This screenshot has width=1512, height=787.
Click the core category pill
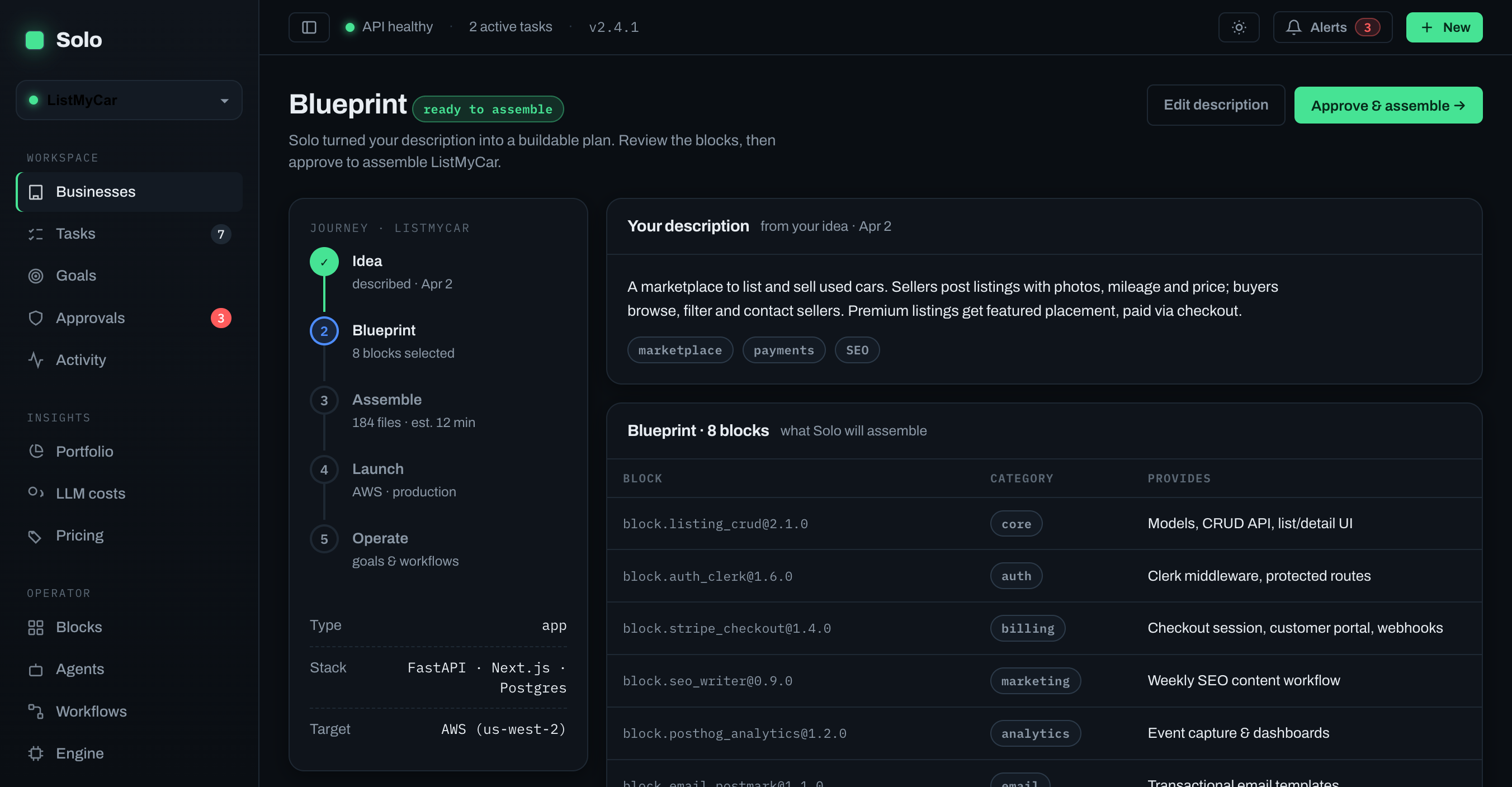[x=1016, y=524]
